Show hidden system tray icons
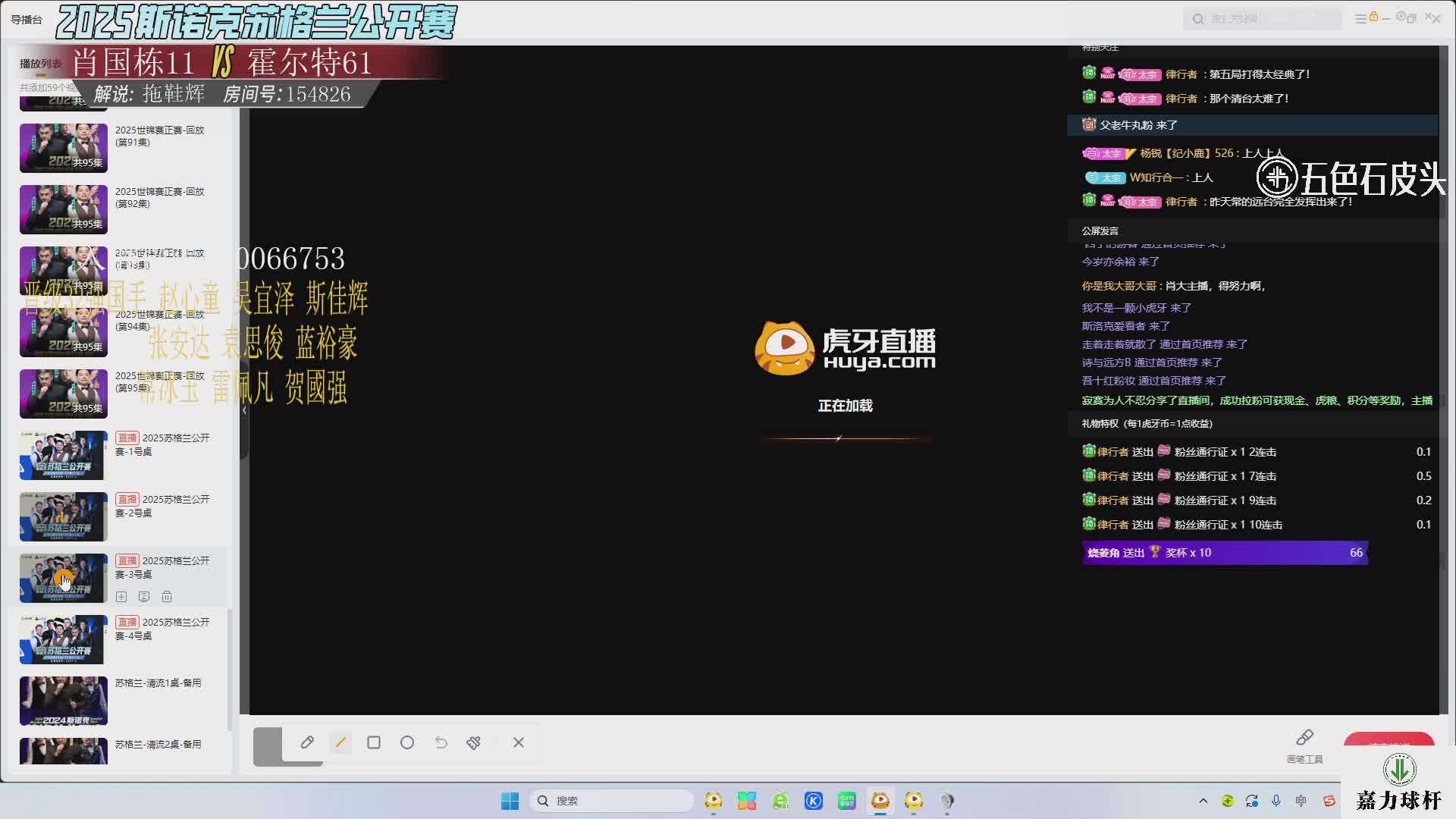Screen dimensions: 1456x819 tap(1203, 801)
